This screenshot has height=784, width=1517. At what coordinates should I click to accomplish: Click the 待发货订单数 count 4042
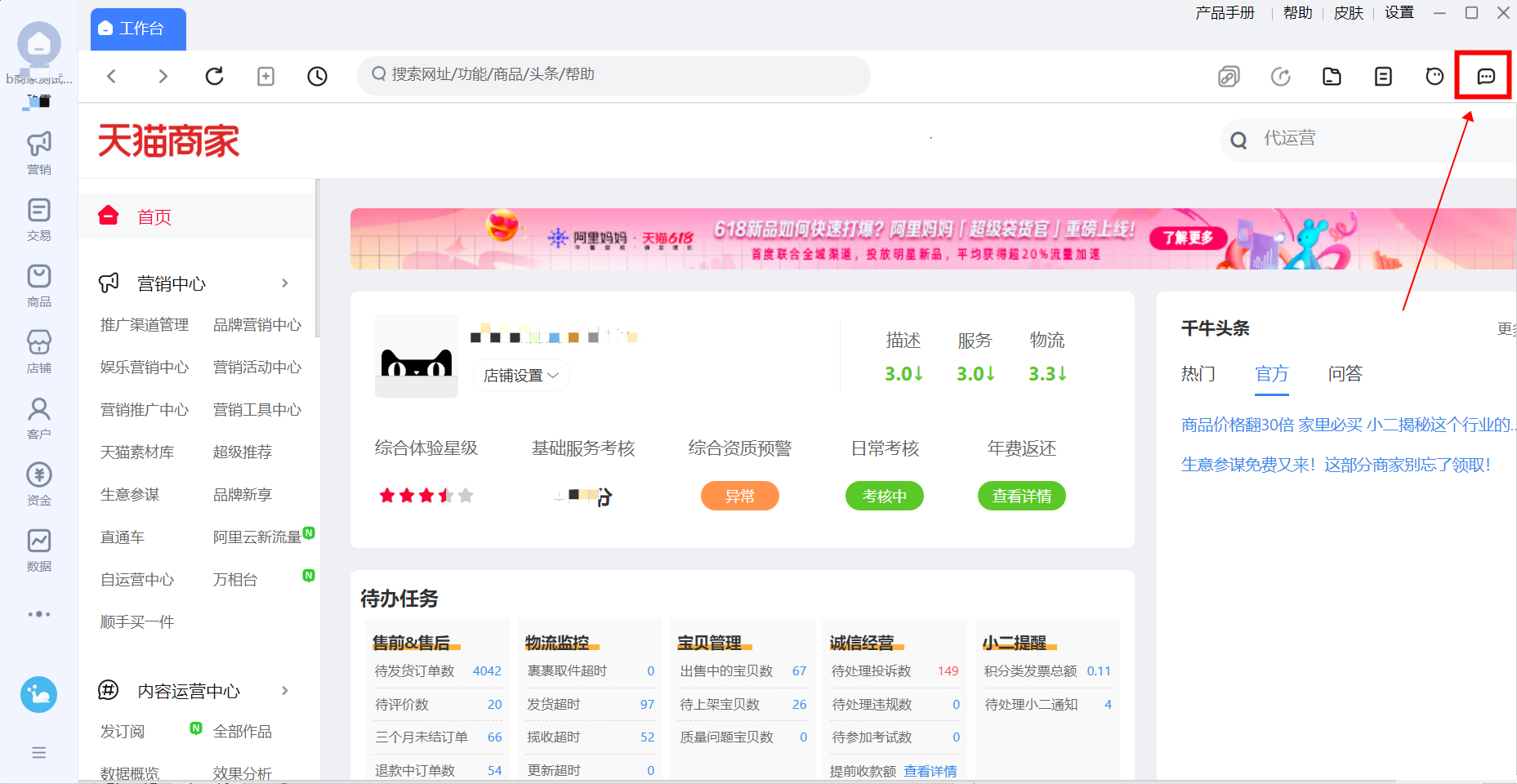pyautogui.click(x=487, y=671)
